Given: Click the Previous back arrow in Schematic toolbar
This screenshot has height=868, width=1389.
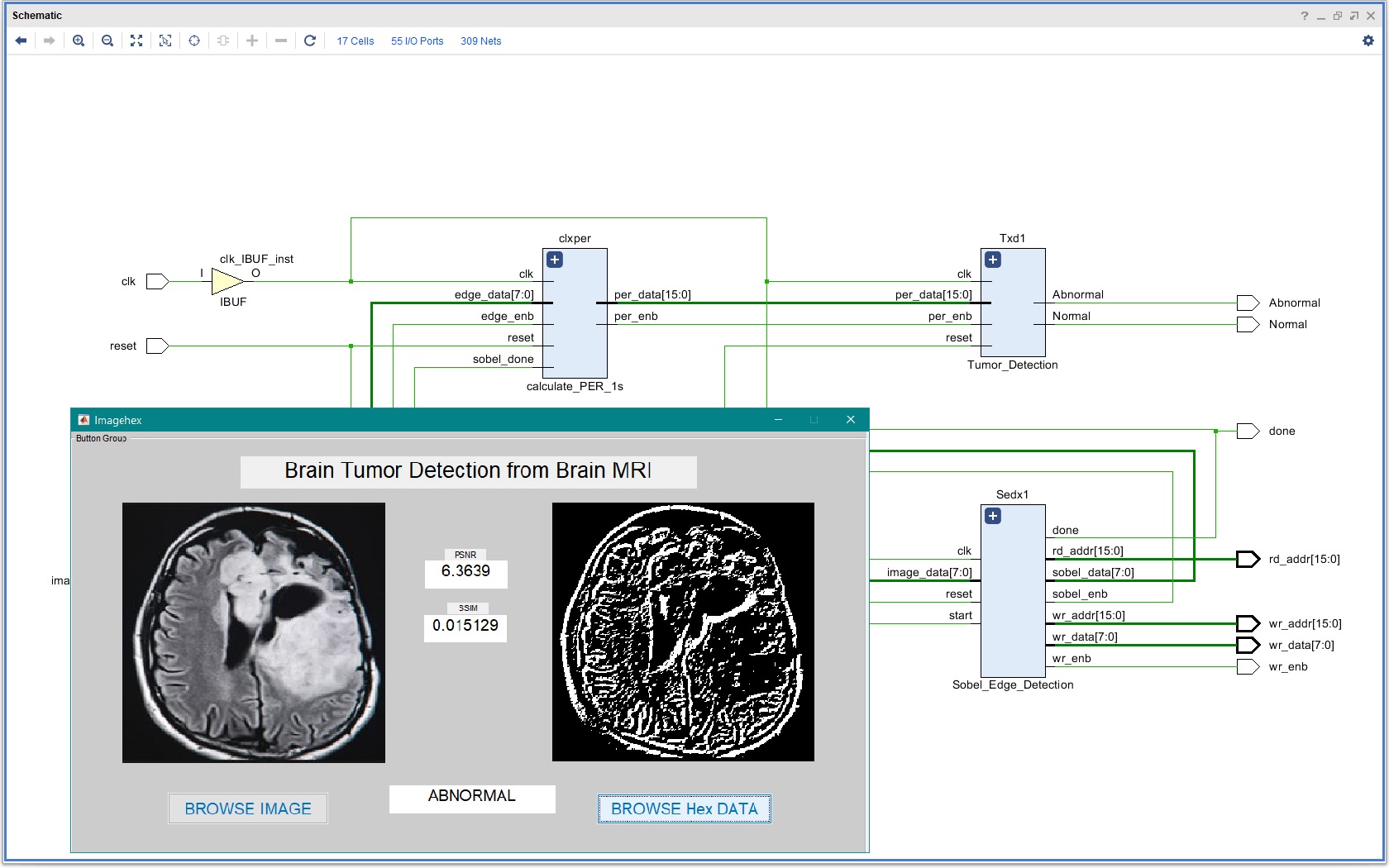Looking at the screenshot, I should point(21,41).
